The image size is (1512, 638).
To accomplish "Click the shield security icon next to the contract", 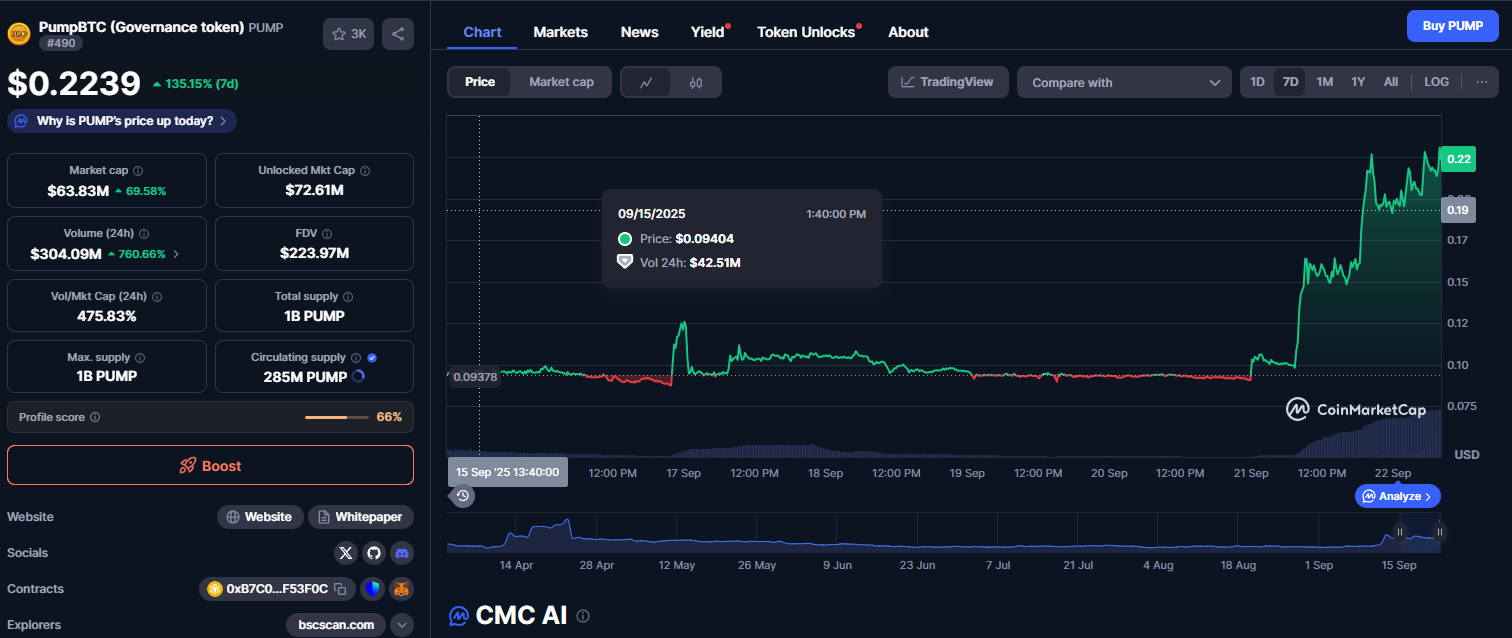I will point(373,589).
